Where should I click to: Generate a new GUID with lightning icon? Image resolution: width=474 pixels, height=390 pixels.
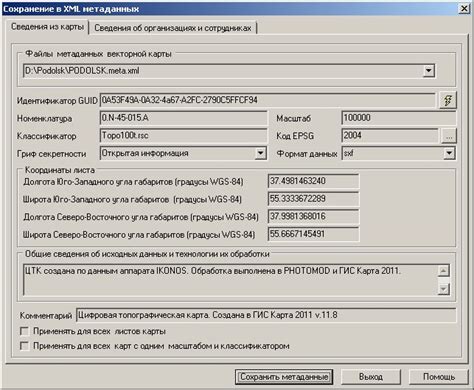(448, 100)
